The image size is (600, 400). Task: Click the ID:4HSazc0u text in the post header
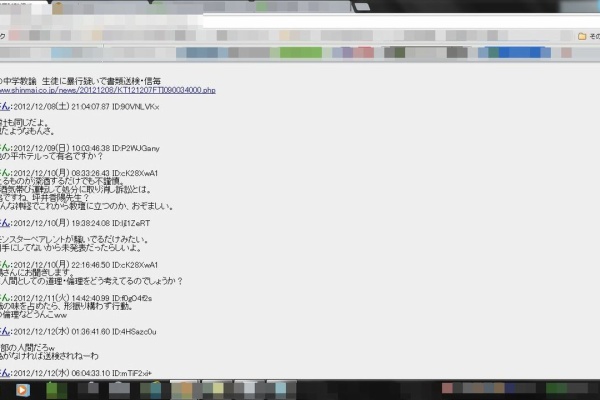135,331
